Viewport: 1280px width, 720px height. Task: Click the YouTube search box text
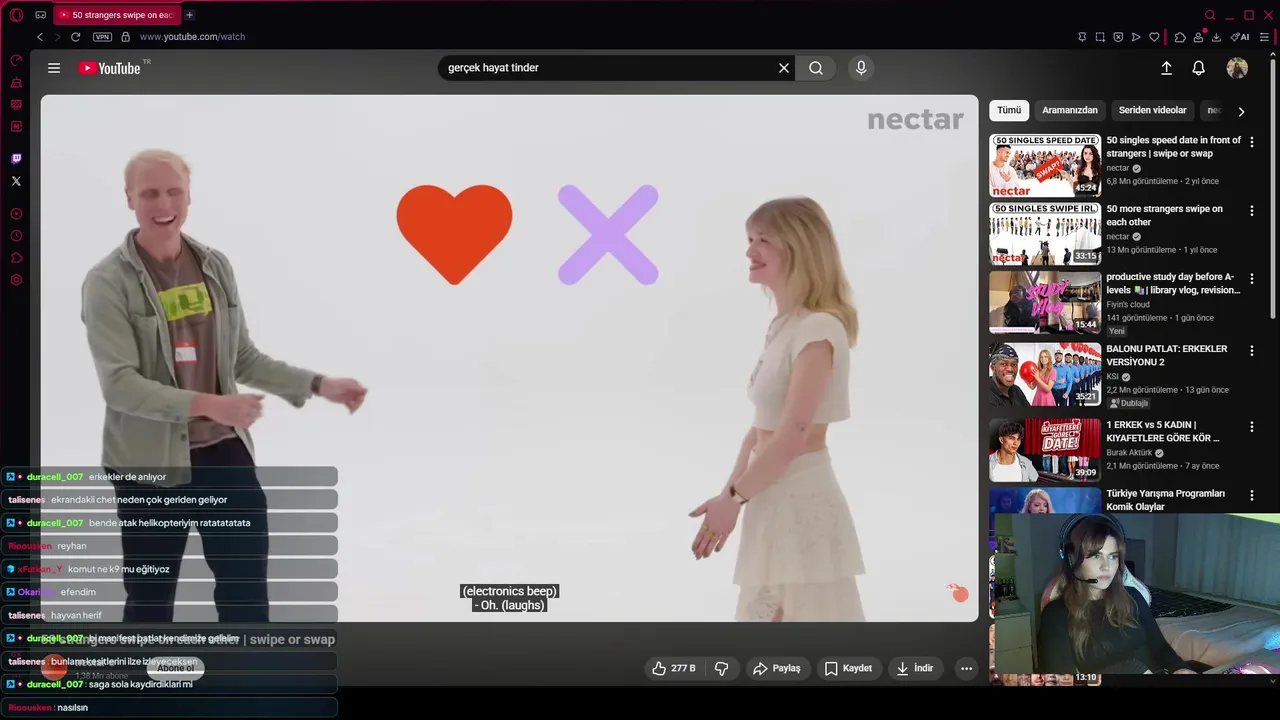(x=493, y=68)
